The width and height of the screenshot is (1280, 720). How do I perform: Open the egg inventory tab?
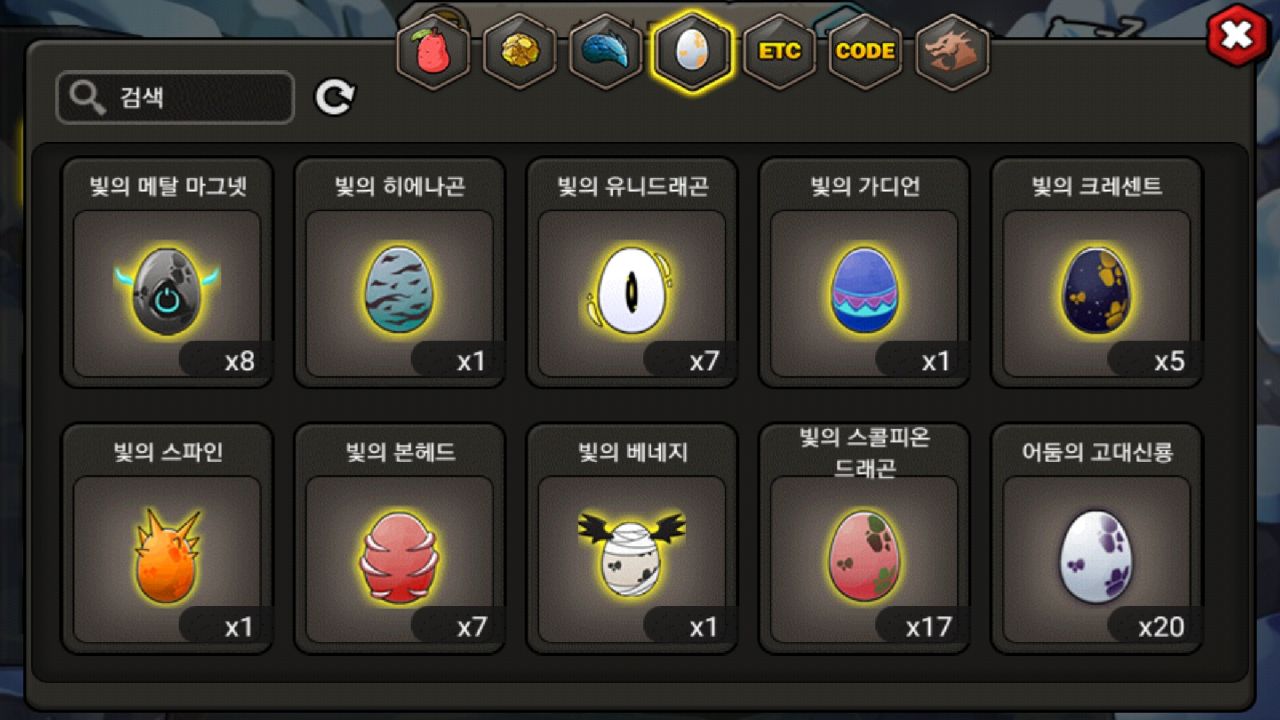pyautogui.click(x=692, y=52)
